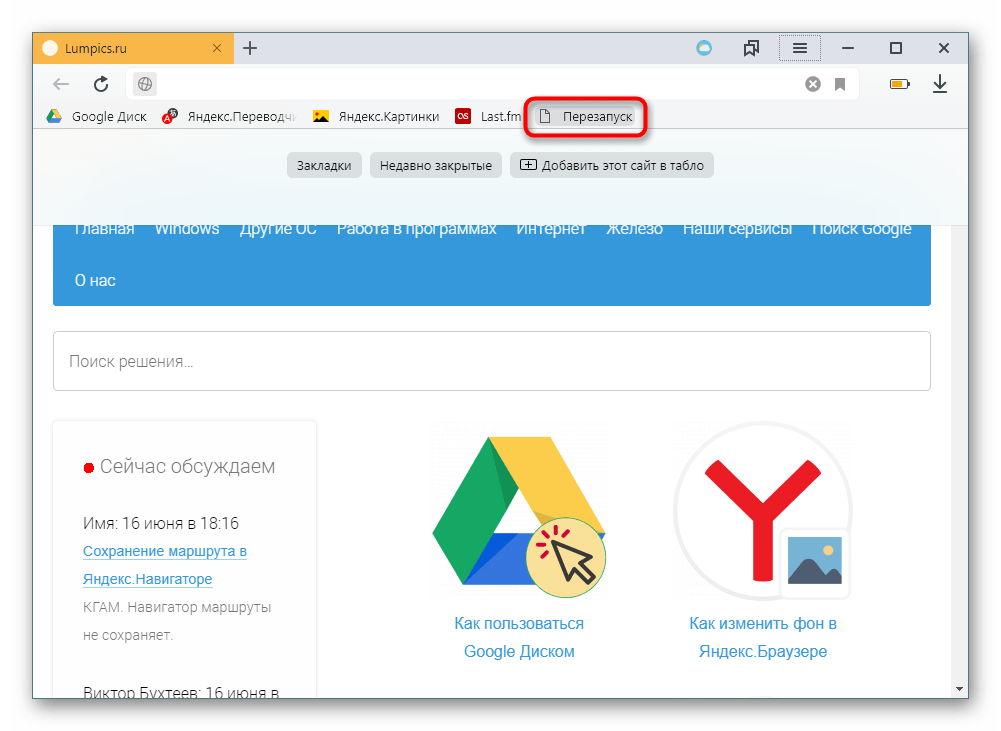Open the downloads arrow icon
This screenshot has width=1001, height=731.
click(939, 85)
